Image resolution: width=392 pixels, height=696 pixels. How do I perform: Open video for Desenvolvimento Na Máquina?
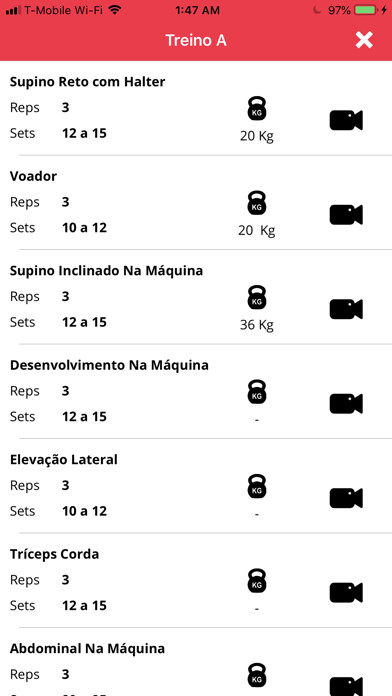[x=346, y=404]
